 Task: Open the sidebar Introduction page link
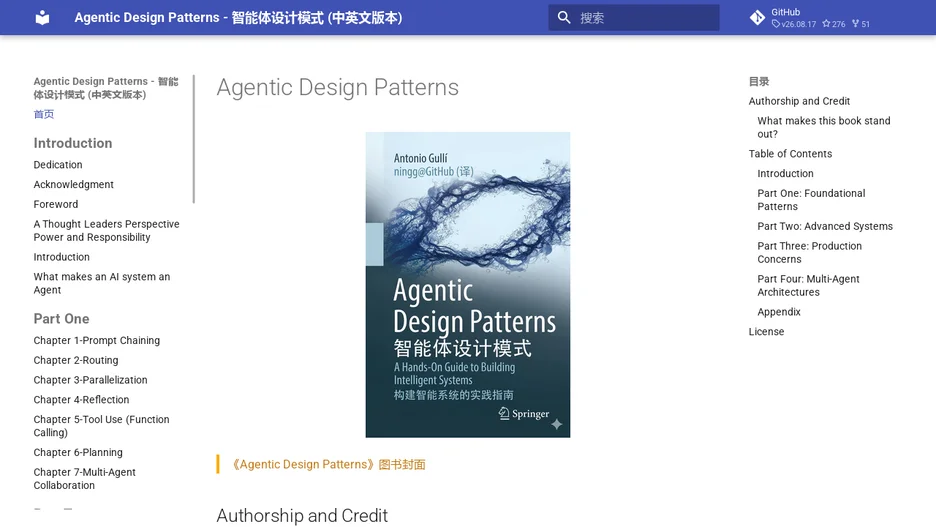click(61, 257)
